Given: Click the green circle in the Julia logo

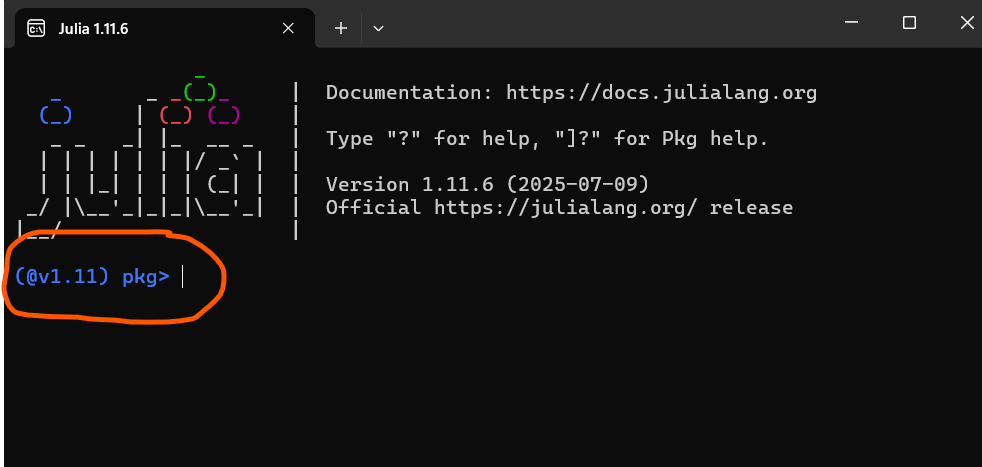Looking at the screenshot, I should coord(200,92).
